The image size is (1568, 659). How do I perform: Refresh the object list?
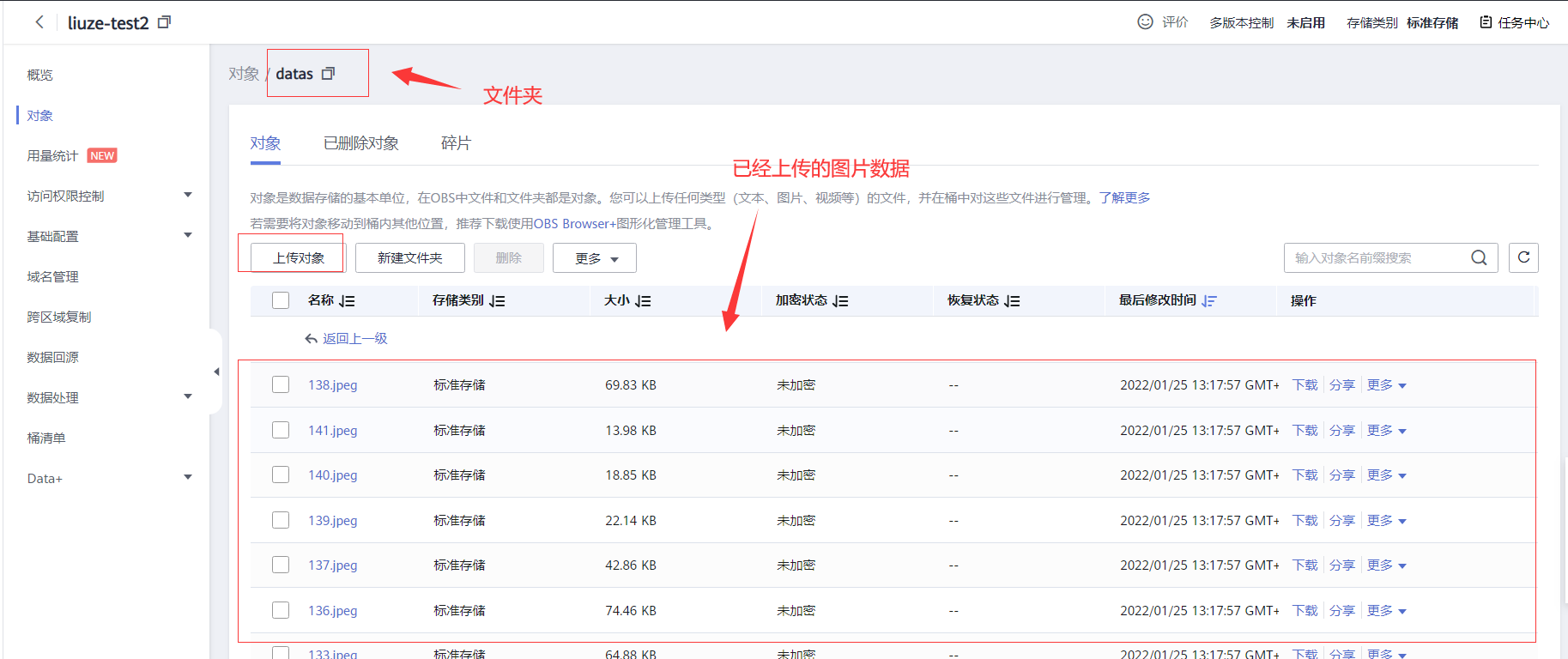coord(1523,257)
